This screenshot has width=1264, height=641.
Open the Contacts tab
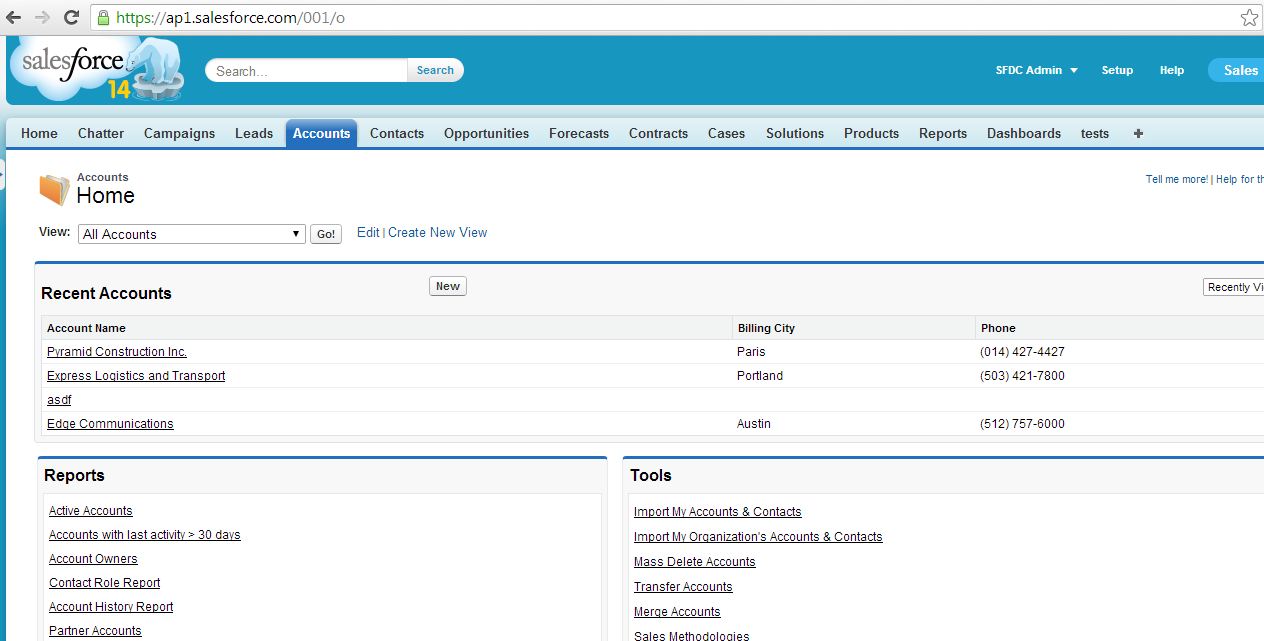[397, 133]
